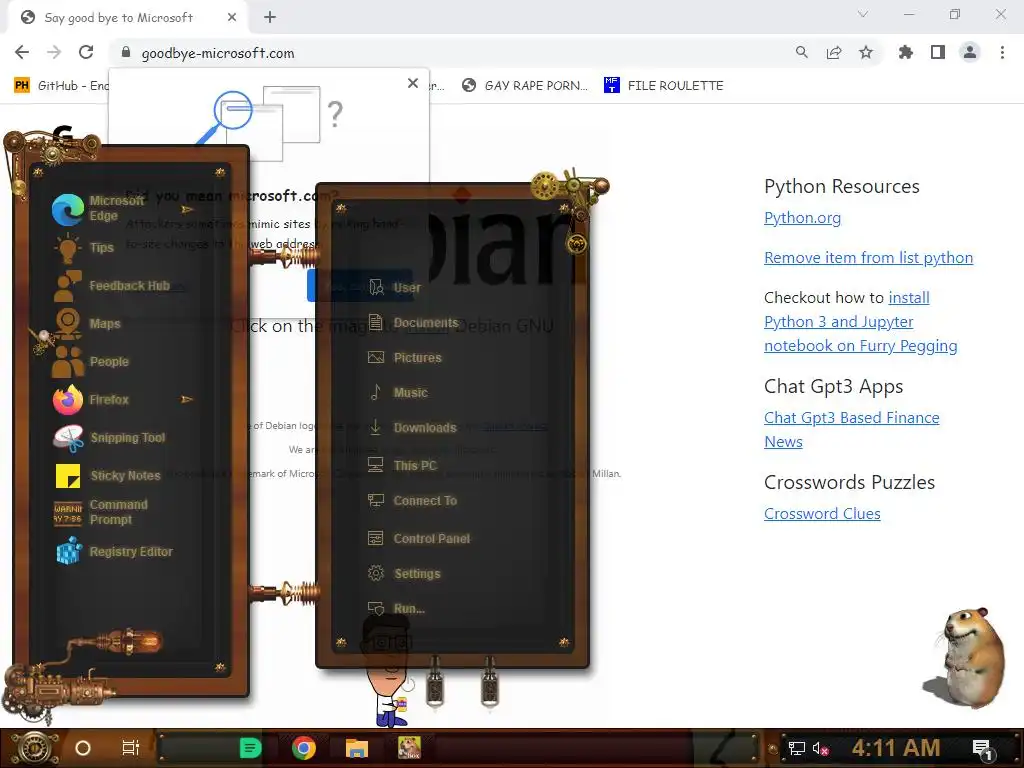
Task: Bookmark this page with star icon
Action: [x=866, y=52]
